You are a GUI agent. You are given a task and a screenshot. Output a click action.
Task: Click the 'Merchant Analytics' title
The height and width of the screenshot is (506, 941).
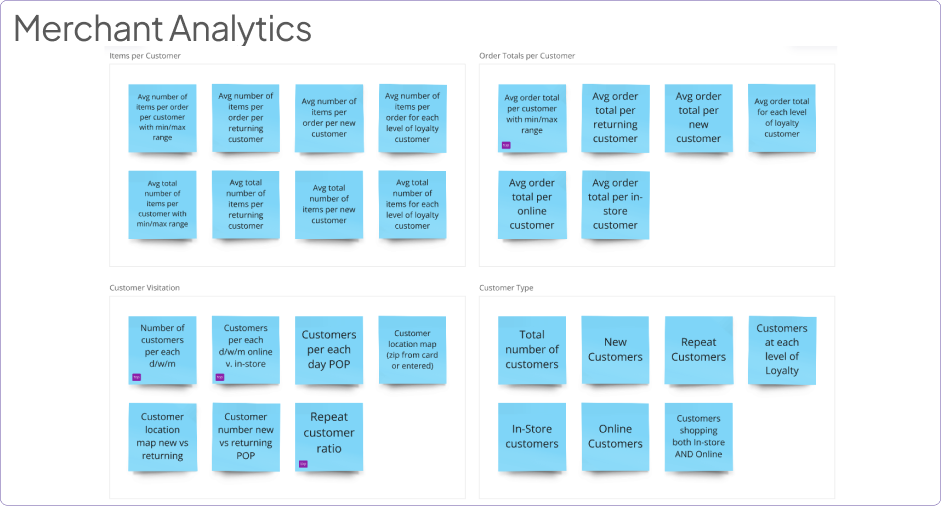click(163, 28)
